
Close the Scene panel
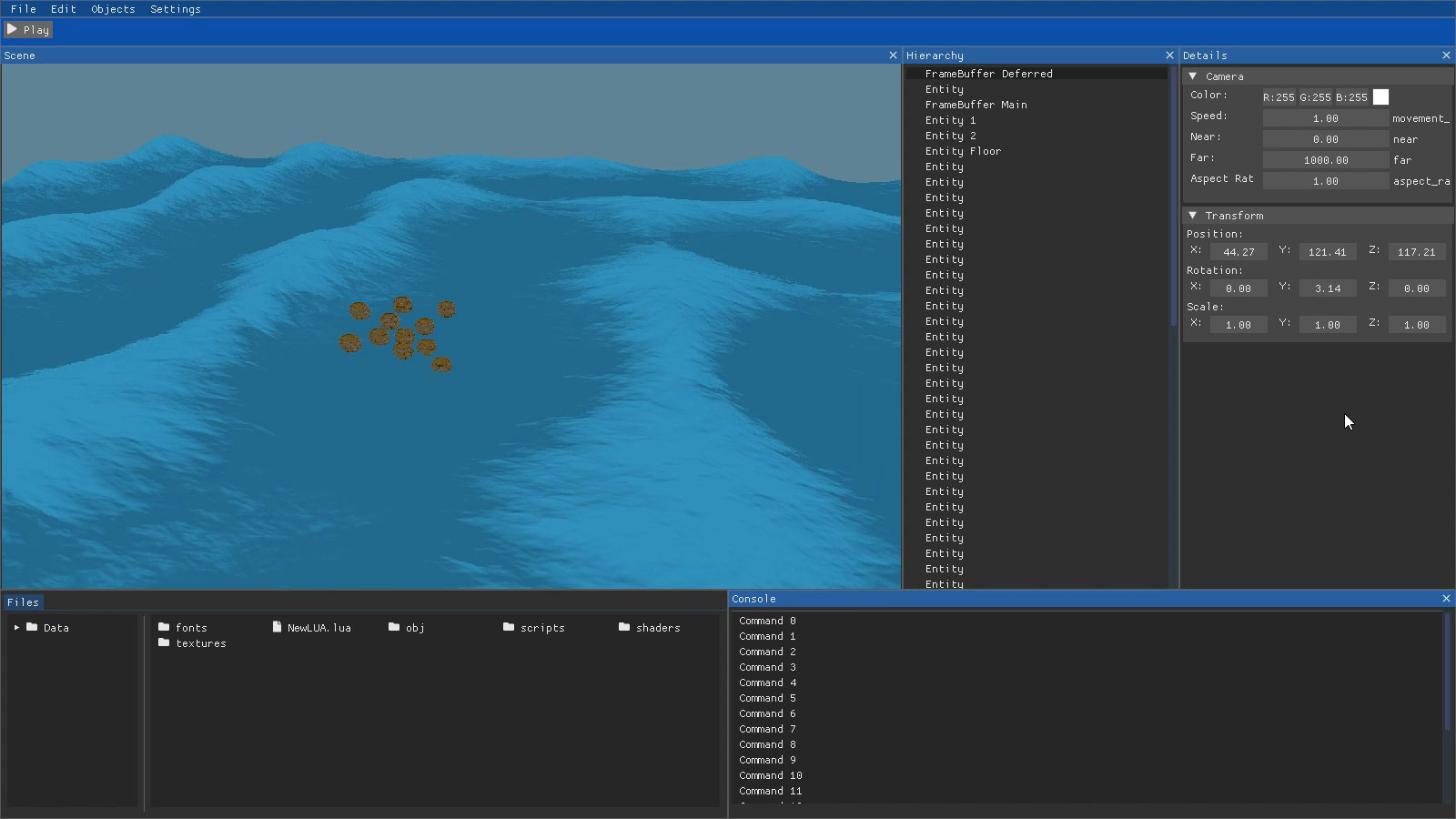pyautogui.click(x=893, y=56)
